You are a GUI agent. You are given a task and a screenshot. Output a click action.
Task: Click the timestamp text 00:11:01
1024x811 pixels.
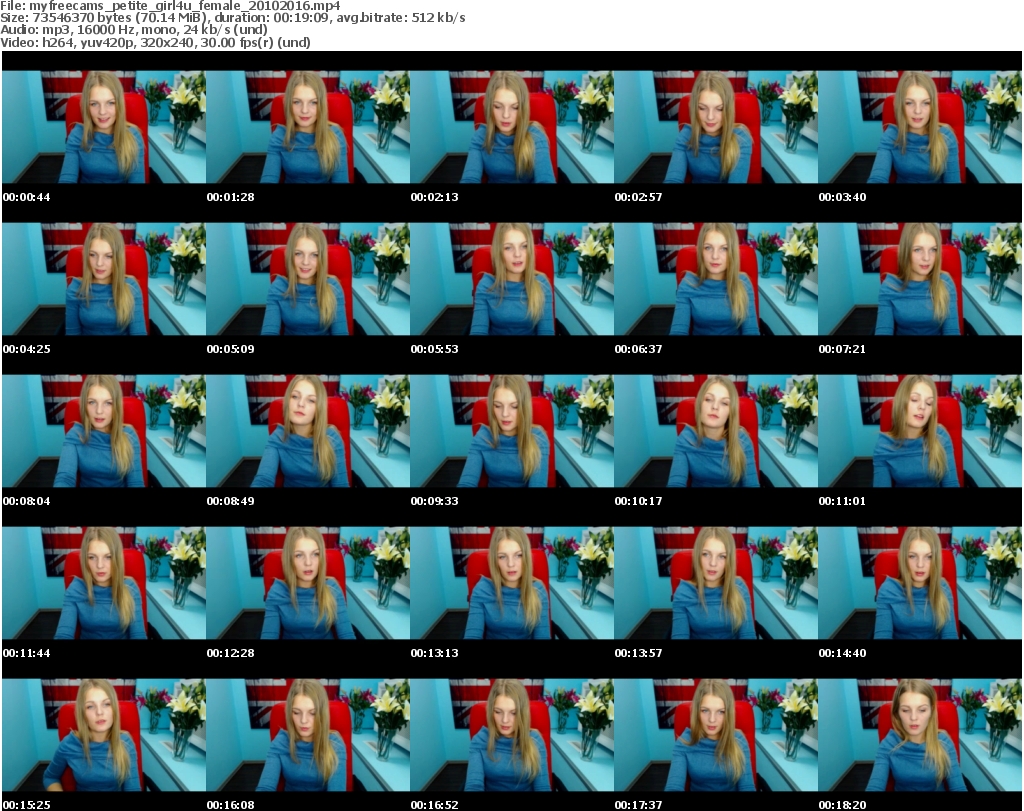(842, 501)
